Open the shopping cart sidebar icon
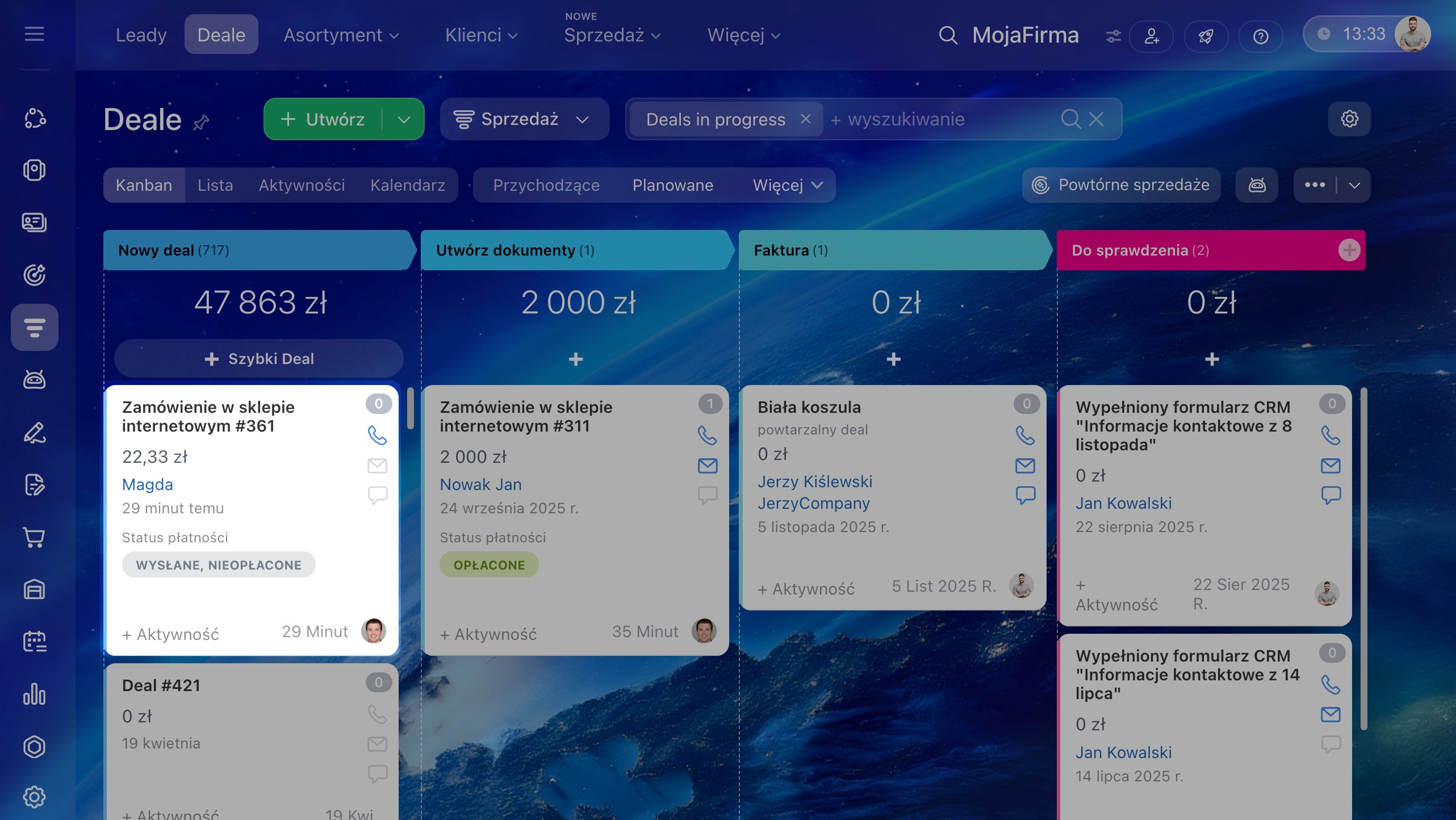Viewport: 1456px width, 820px height. click(x=34, y=537)
